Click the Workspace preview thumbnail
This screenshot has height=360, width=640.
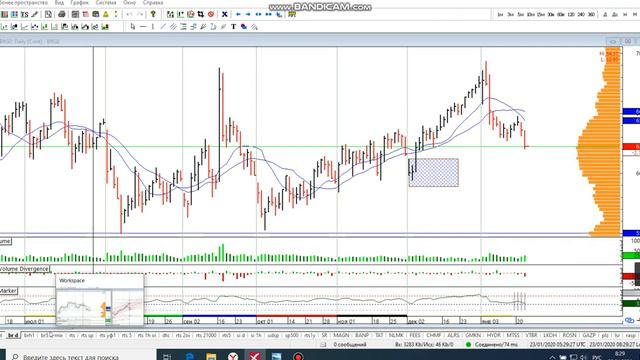[100, 300]
